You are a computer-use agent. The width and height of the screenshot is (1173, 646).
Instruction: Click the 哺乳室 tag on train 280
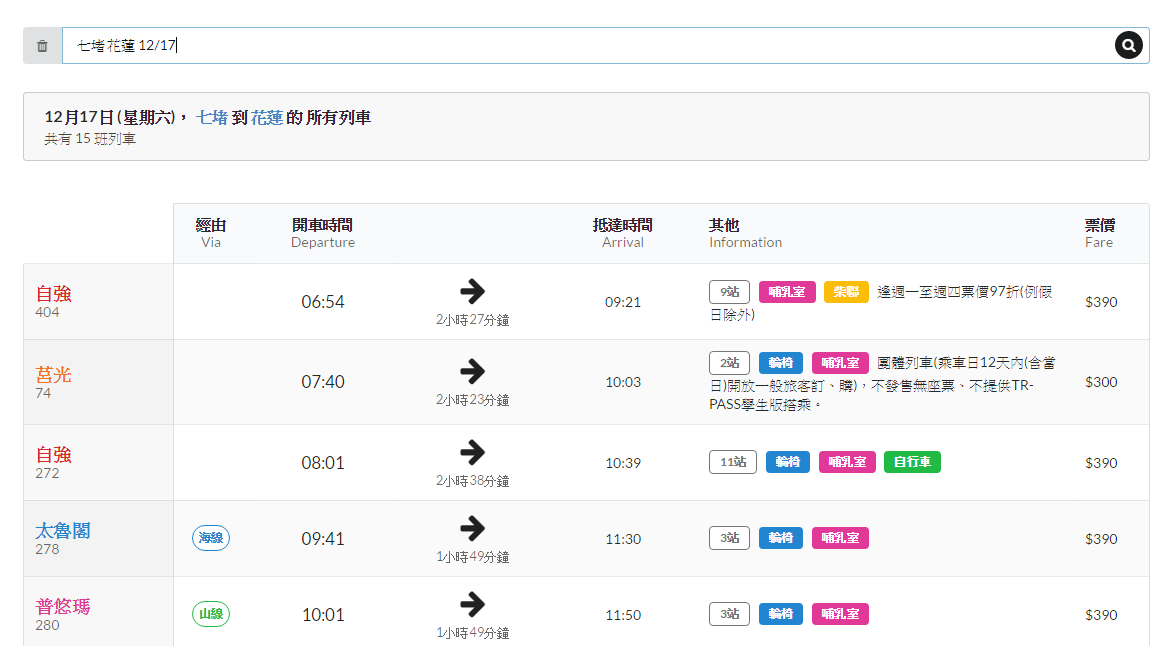(840, 614)
